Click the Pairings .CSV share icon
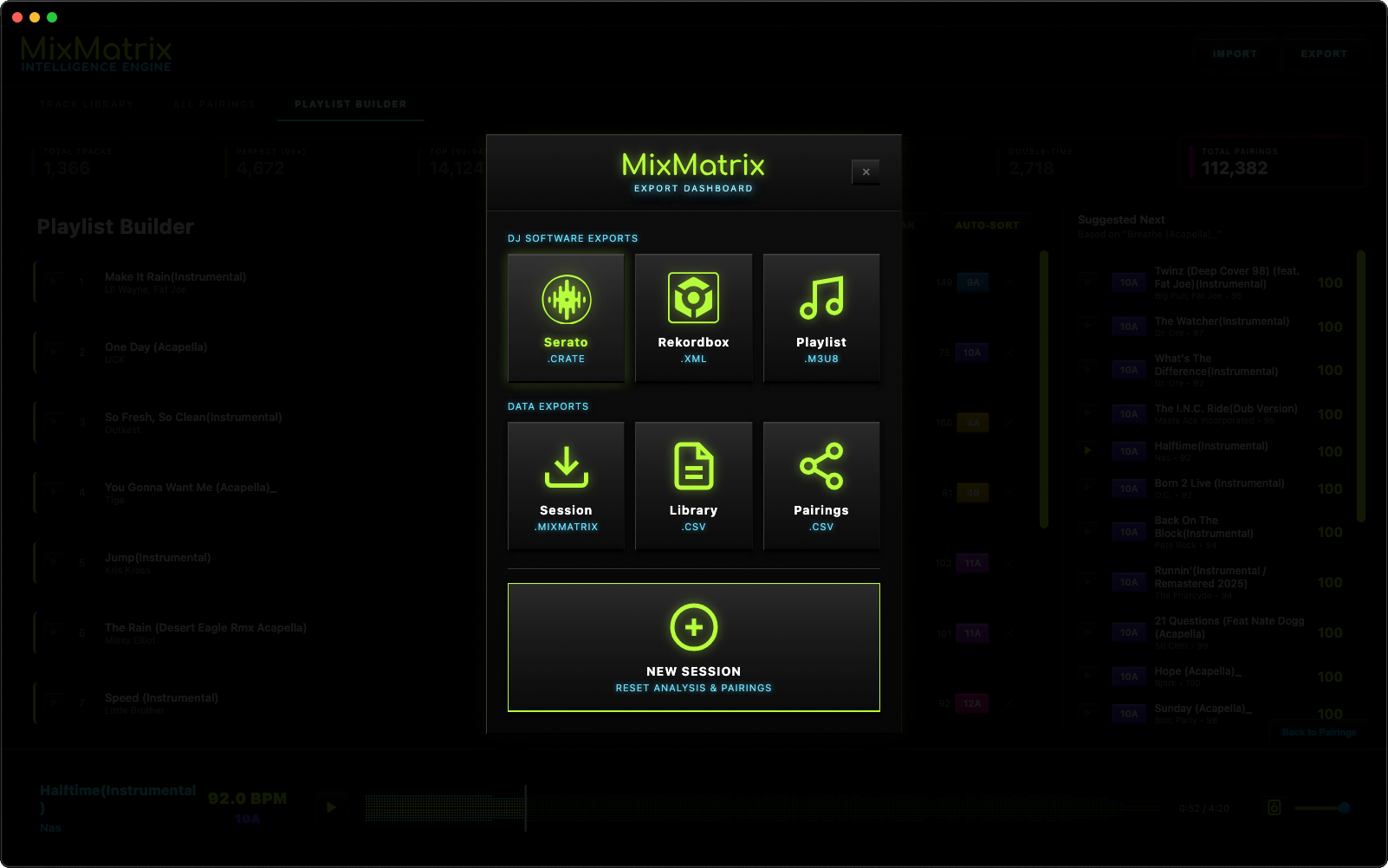Screen dimensions: 1388x868 pos(820,467)
